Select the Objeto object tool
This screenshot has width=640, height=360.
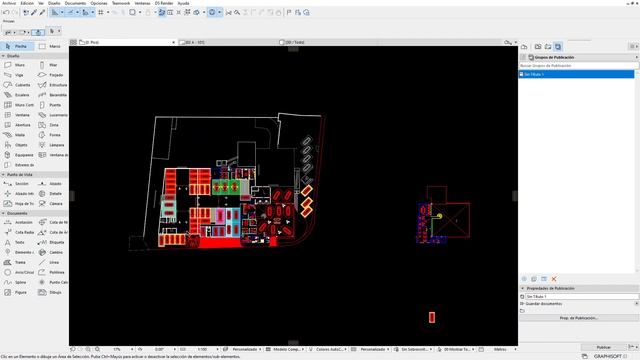click(17, 145)
